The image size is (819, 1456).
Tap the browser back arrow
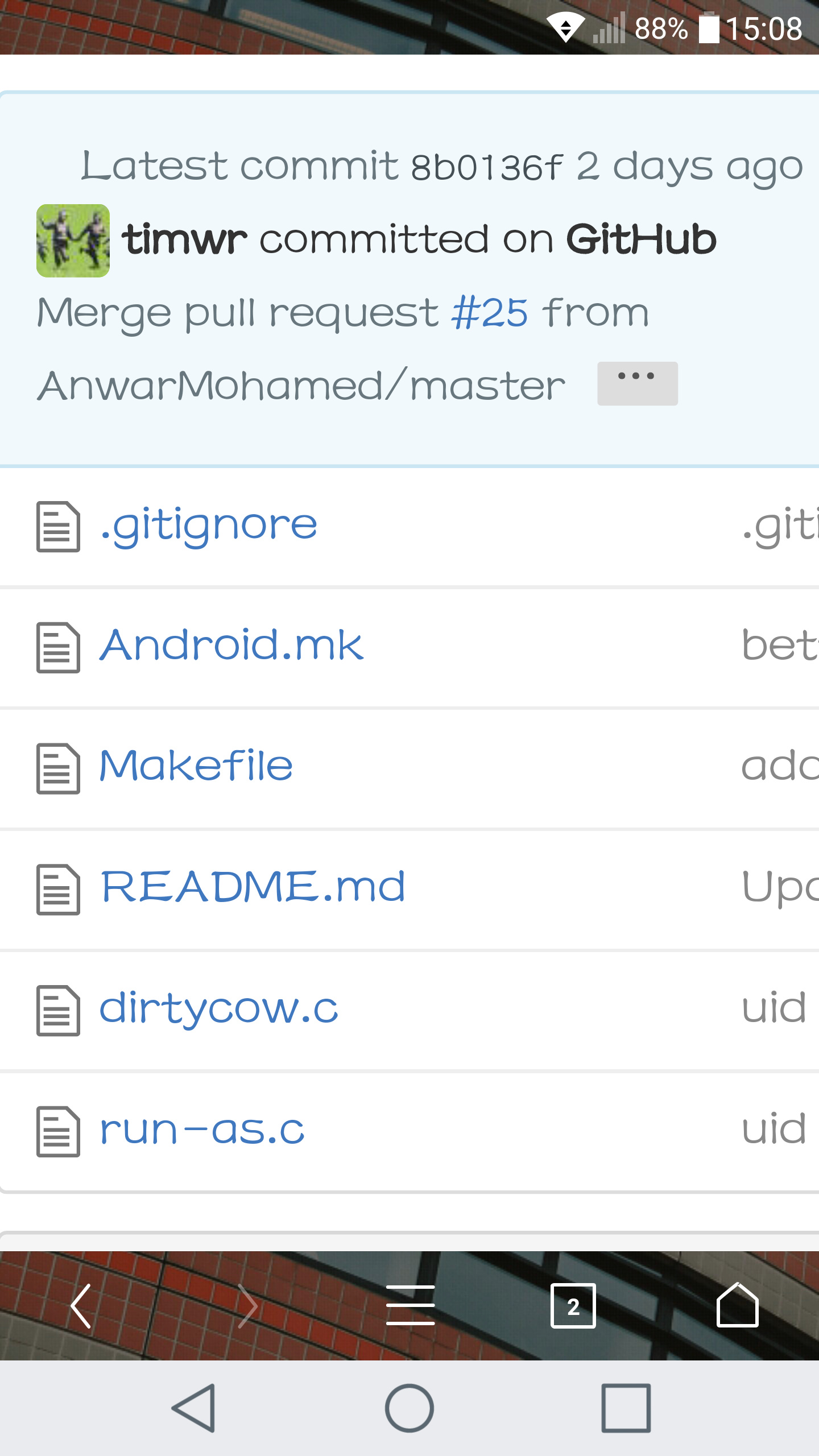click(81, 1306)
